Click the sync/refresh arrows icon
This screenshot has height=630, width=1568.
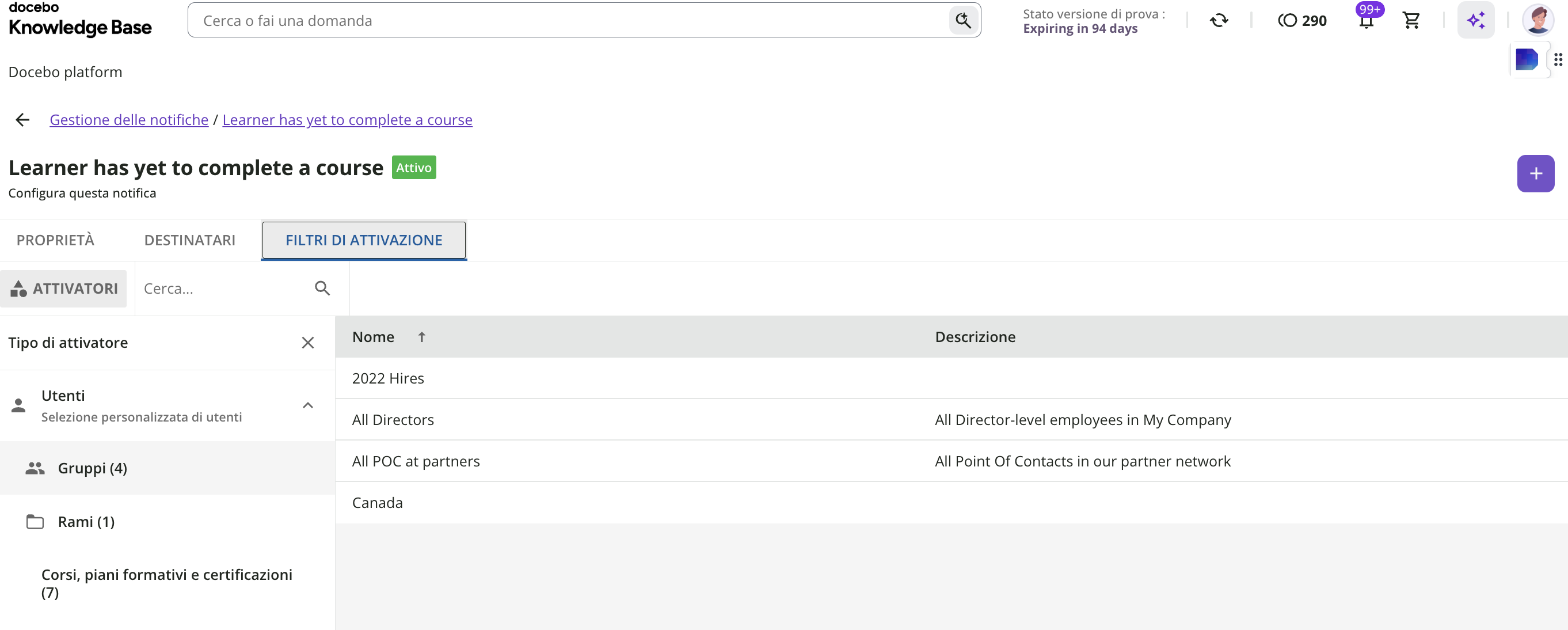[x=1219, y=21]
